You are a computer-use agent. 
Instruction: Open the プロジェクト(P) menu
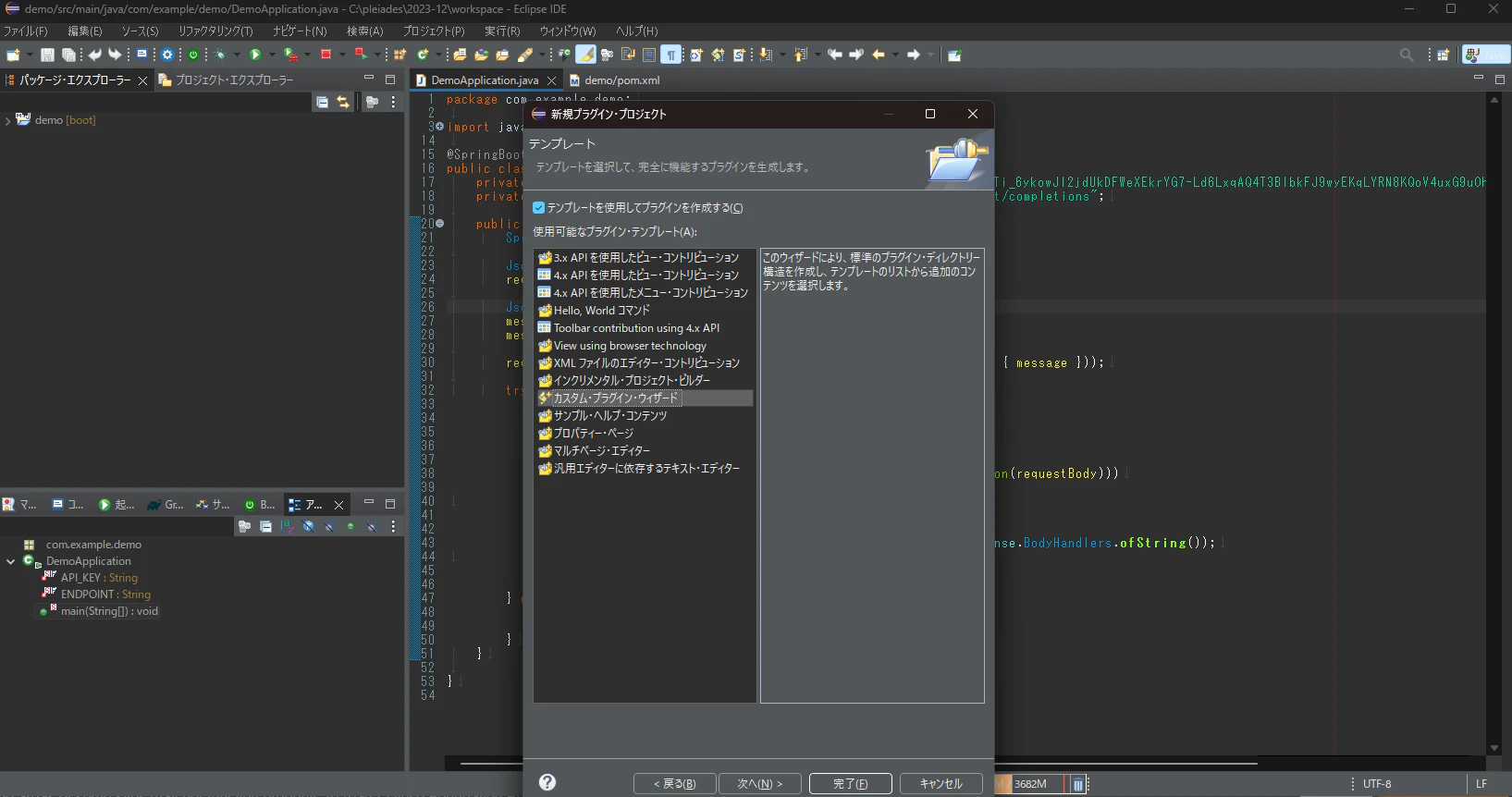coord(434,31)
